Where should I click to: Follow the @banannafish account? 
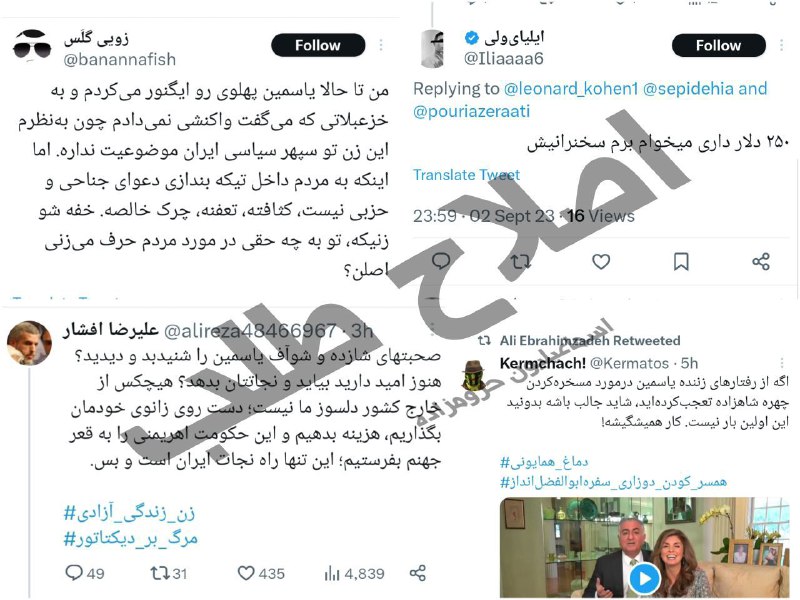[x=318, y=45]
